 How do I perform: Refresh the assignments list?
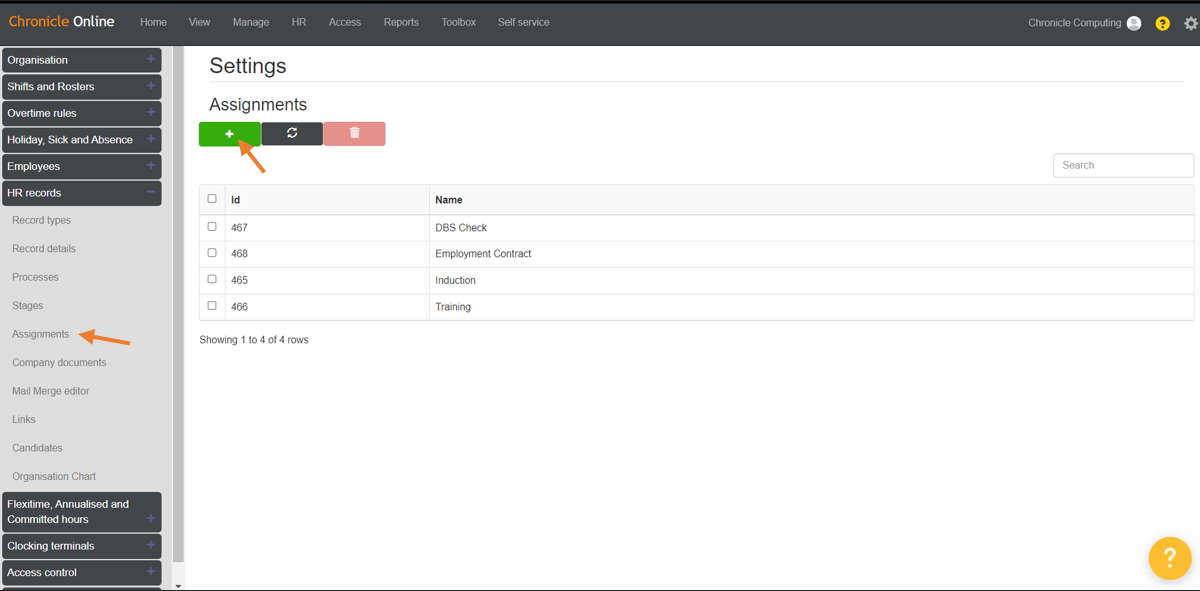[x=292, y=133]
